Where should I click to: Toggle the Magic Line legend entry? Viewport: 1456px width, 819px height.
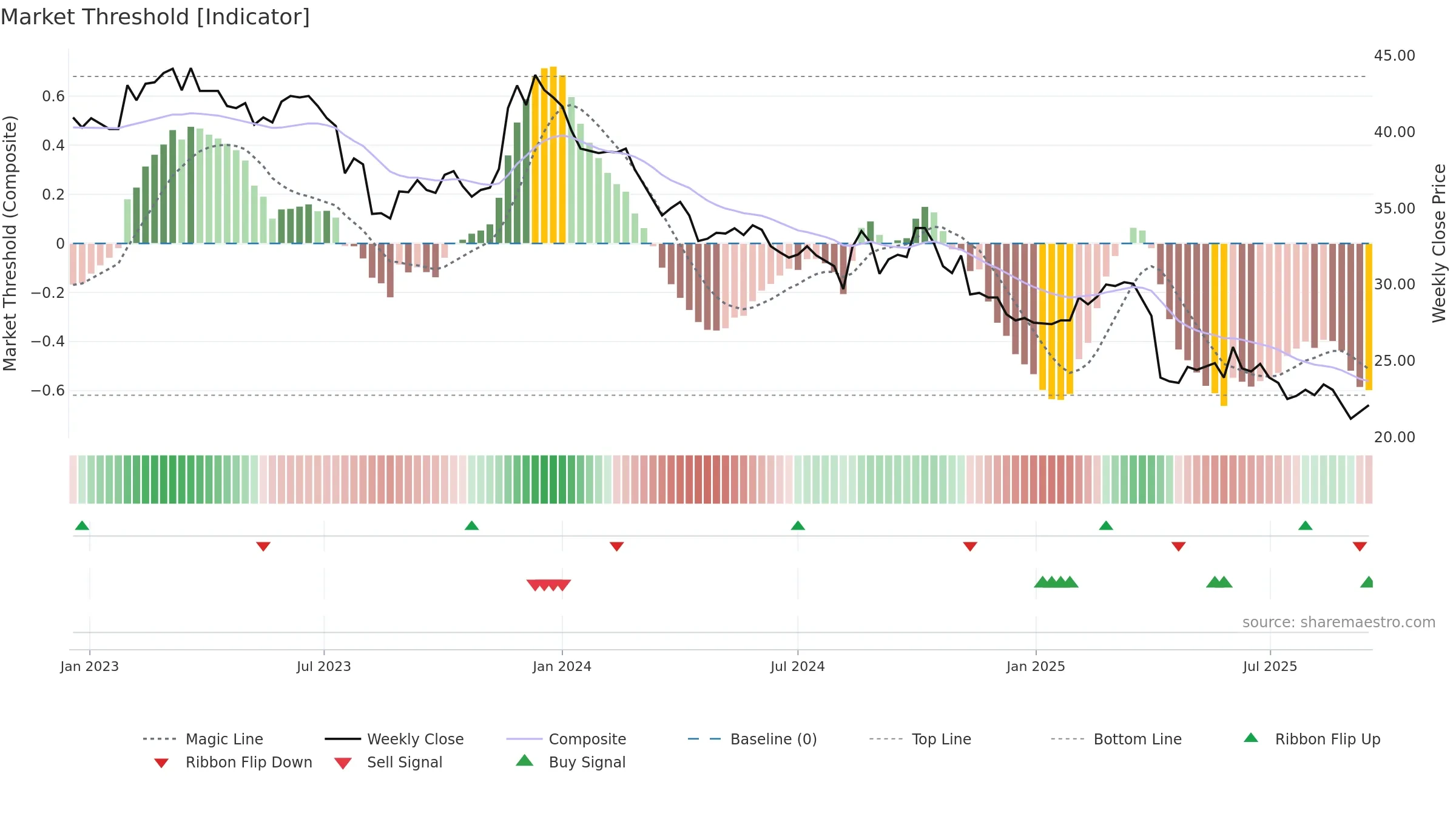(x=203, y=739)
